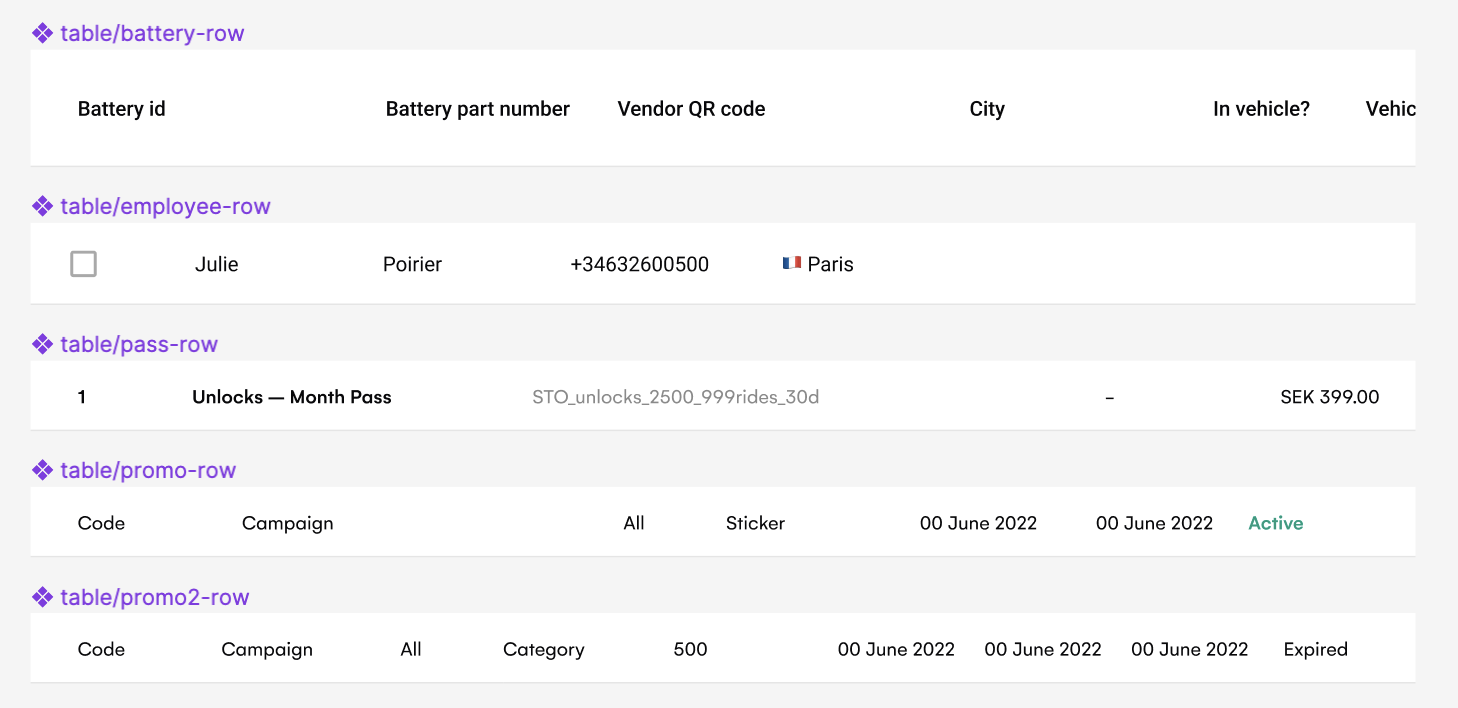Image resolution: width=1458 pixels, height=708 pixels.
Task: Click the employee-row component diamond icon
Action: [42, 207]
